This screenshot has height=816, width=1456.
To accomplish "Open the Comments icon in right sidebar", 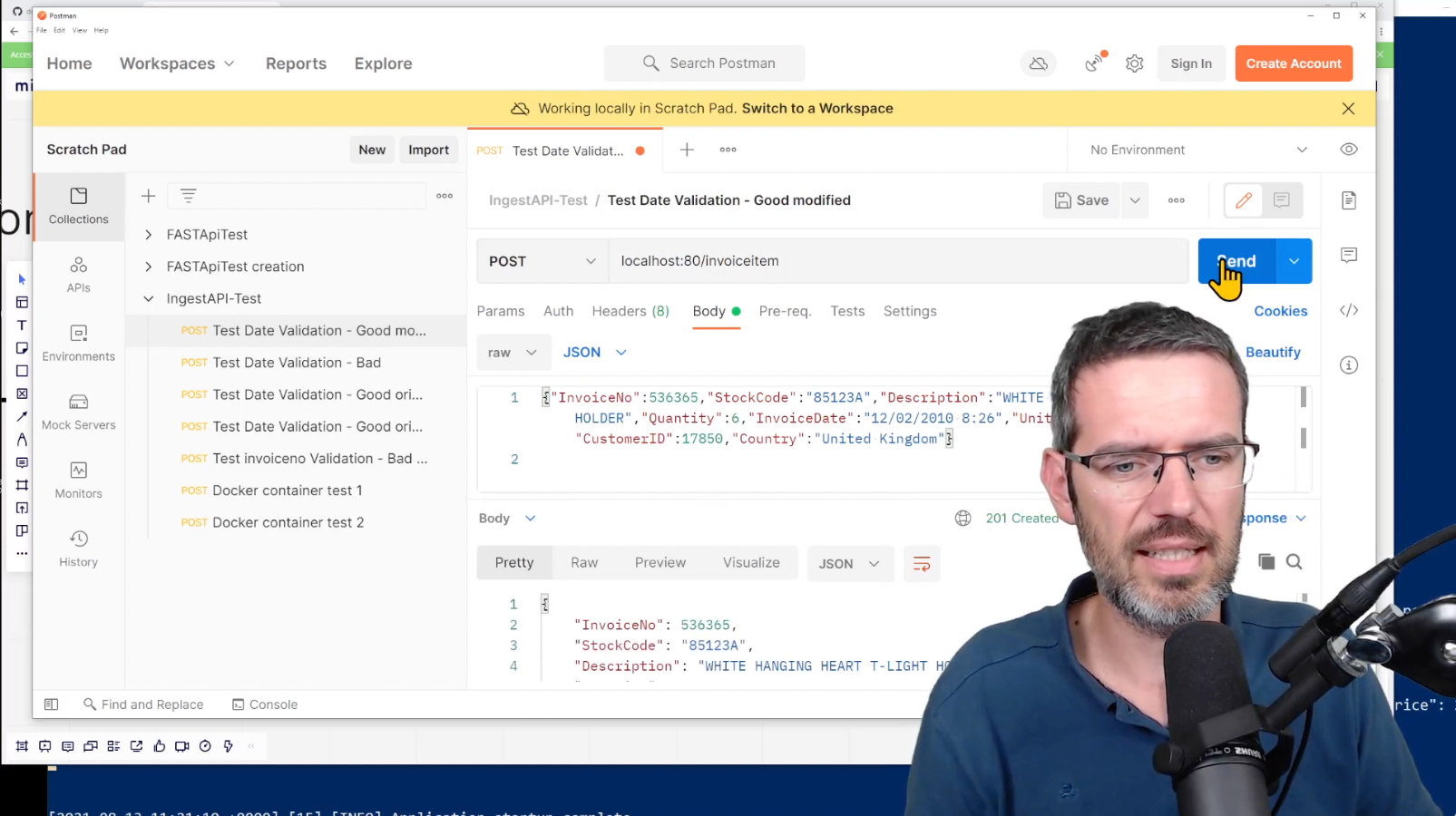I will click(x=1349, y=256).
